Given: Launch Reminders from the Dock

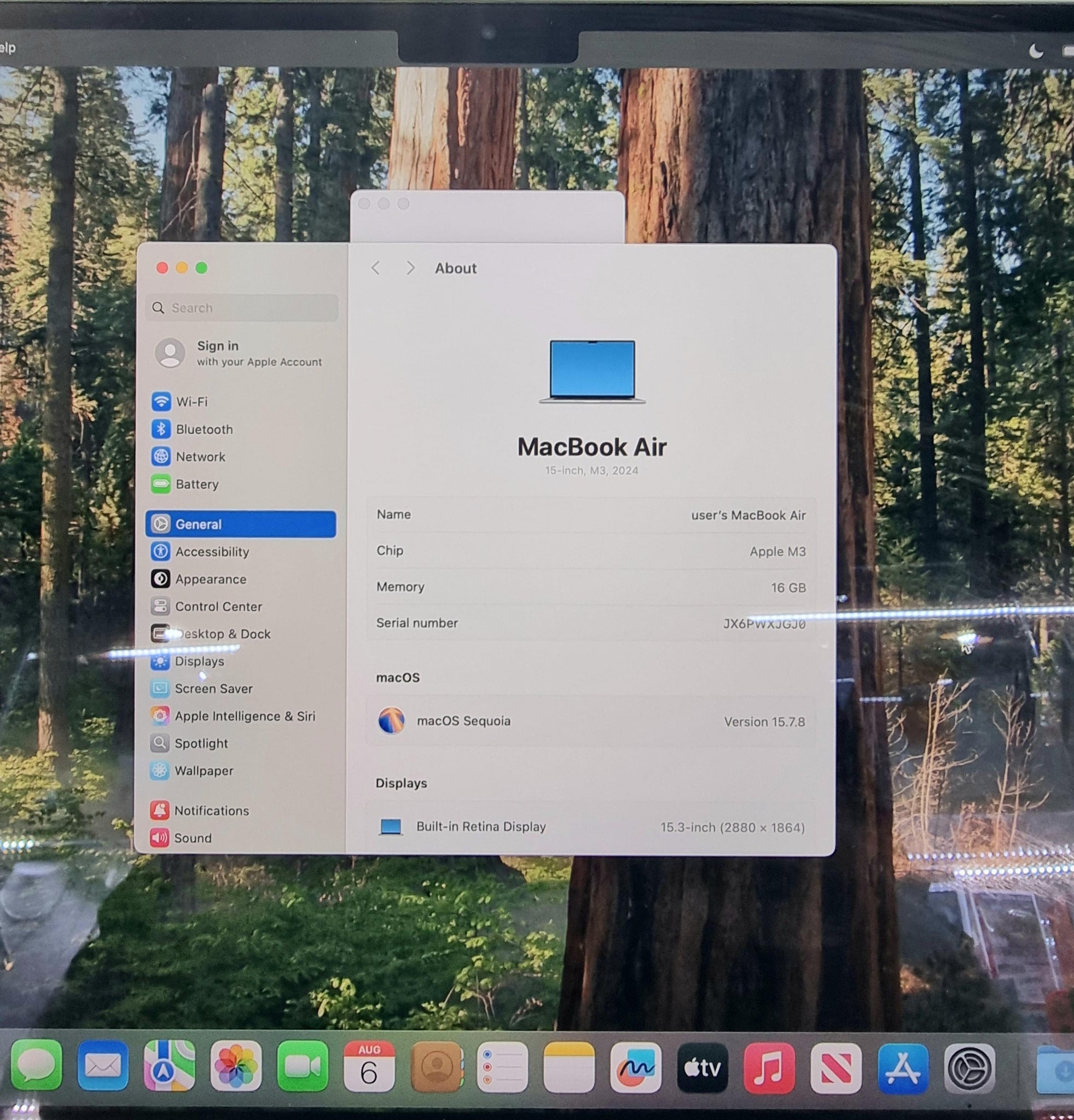Looking at the screenshot, I should (x=502, y=1067).
